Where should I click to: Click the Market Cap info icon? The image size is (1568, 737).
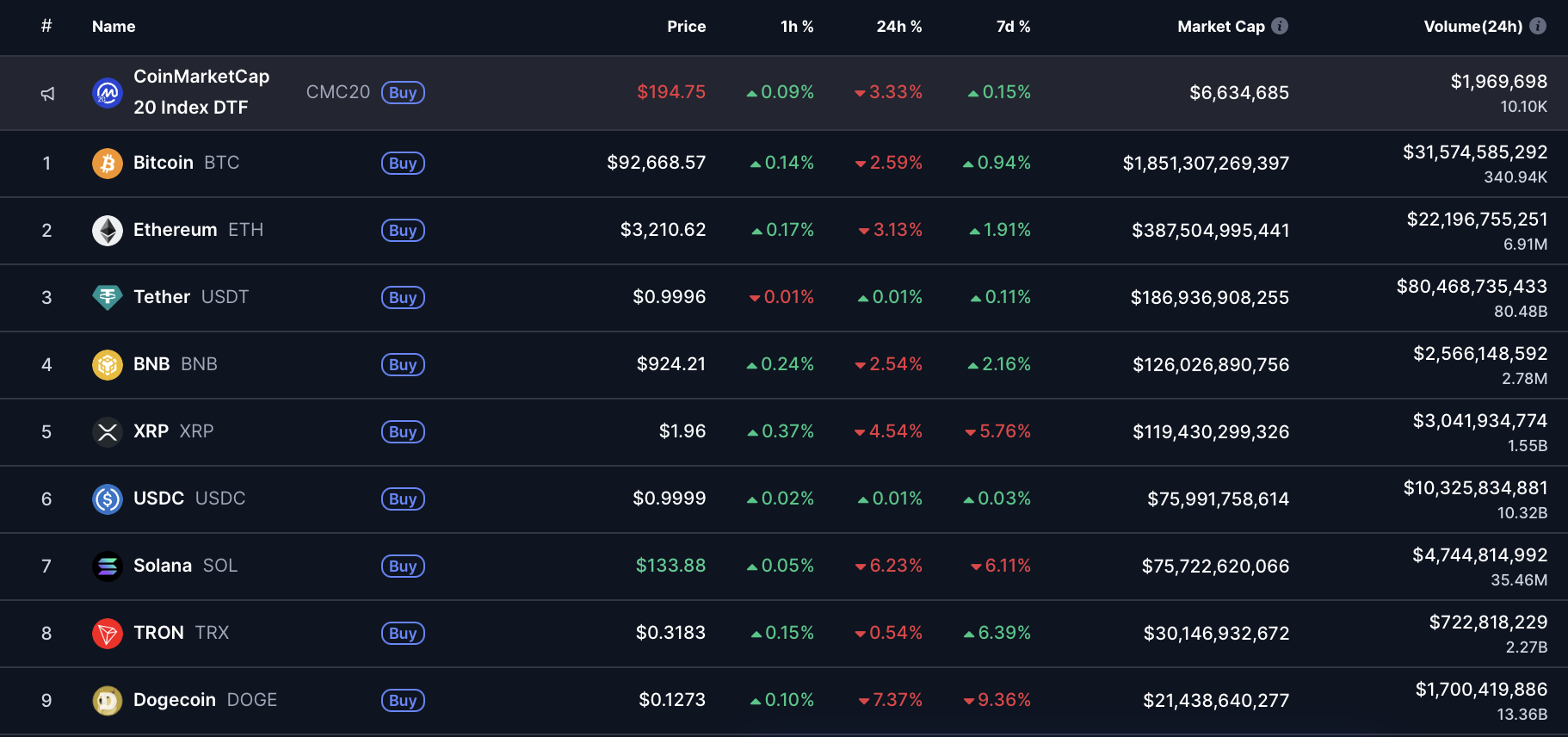[1280, 26]
